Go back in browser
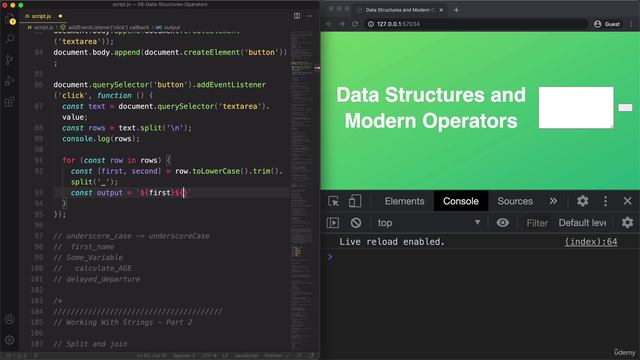Viewport: 640px width, 360px height. click(x=329, y=24)
